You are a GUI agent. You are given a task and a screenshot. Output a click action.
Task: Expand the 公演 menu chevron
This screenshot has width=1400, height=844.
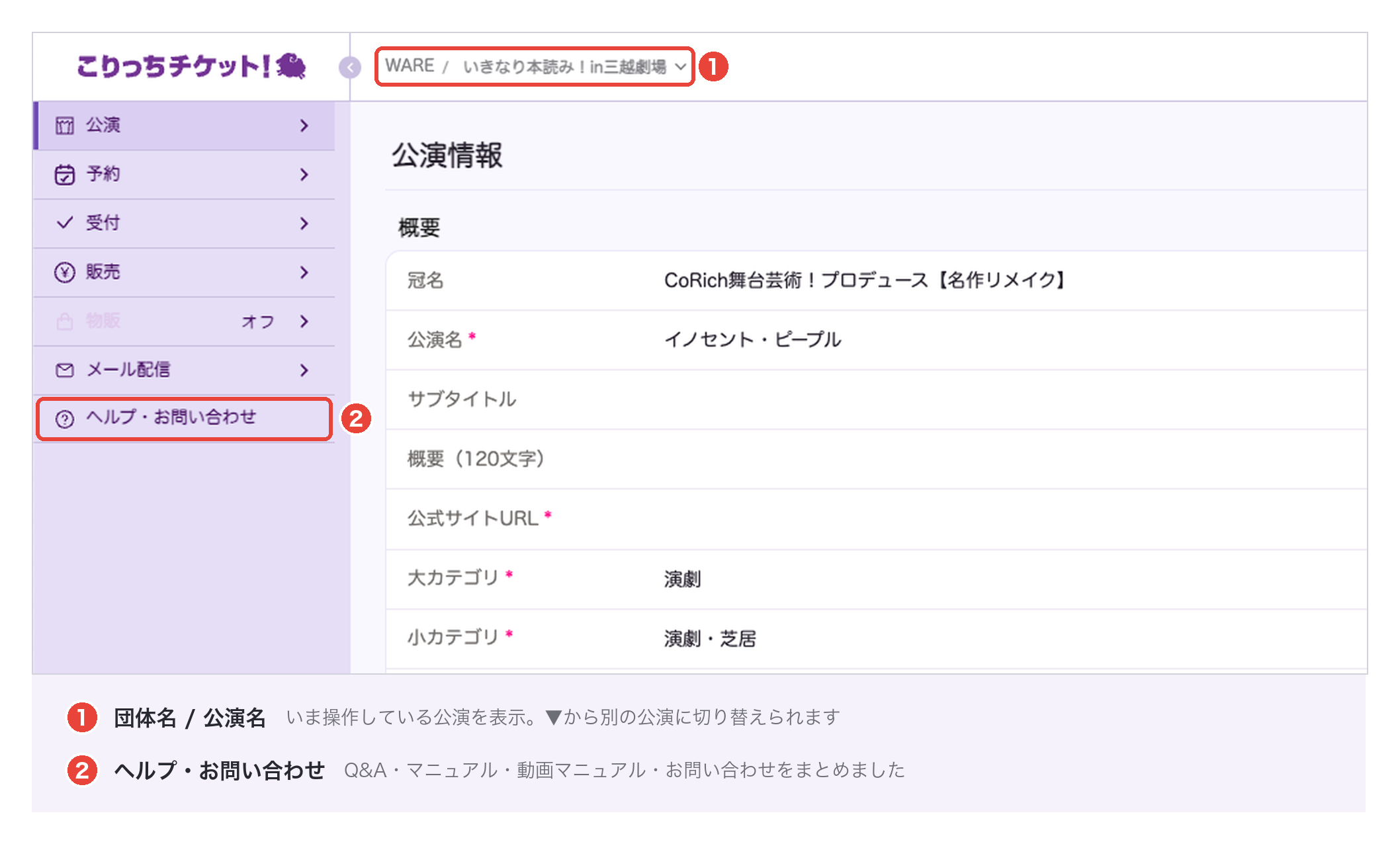(304, 125)
